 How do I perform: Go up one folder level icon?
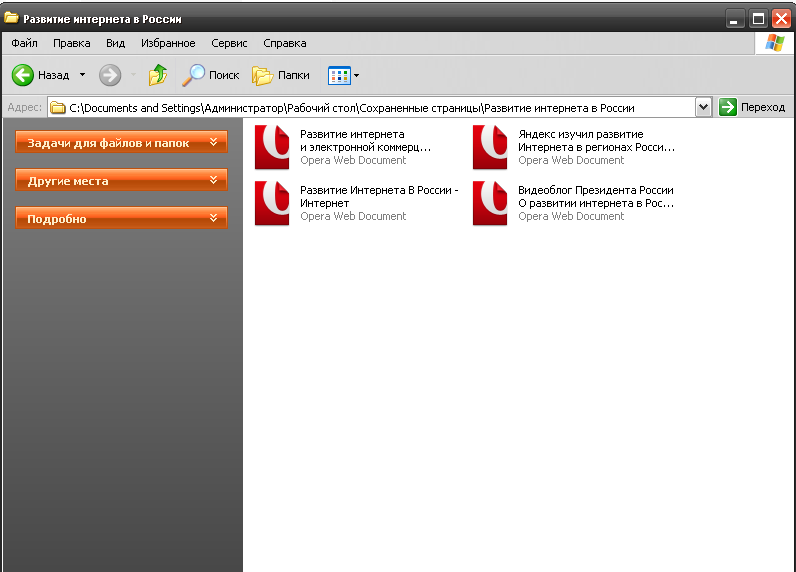[158, 75]
